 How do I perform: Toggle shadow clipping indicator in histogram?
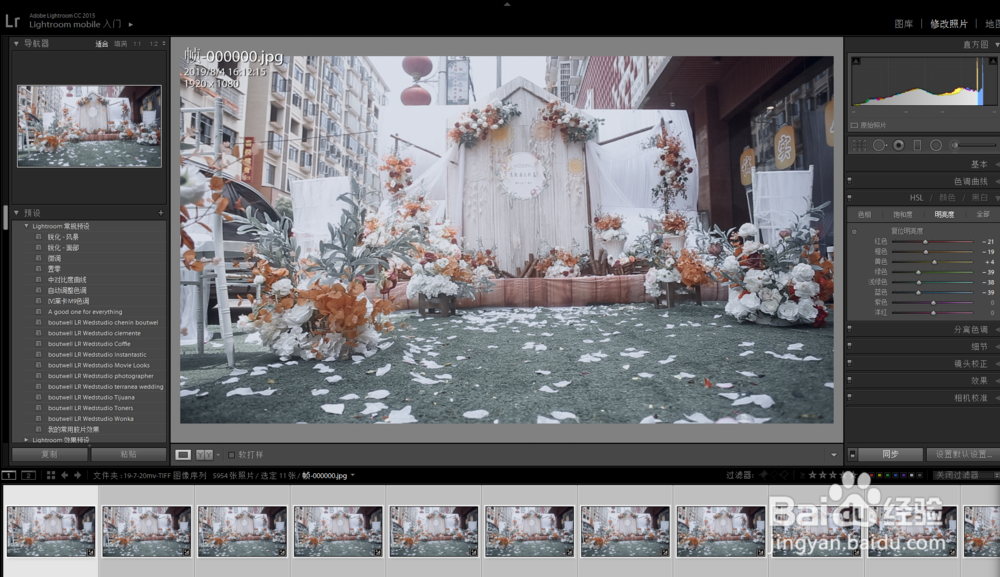(856, 61)
